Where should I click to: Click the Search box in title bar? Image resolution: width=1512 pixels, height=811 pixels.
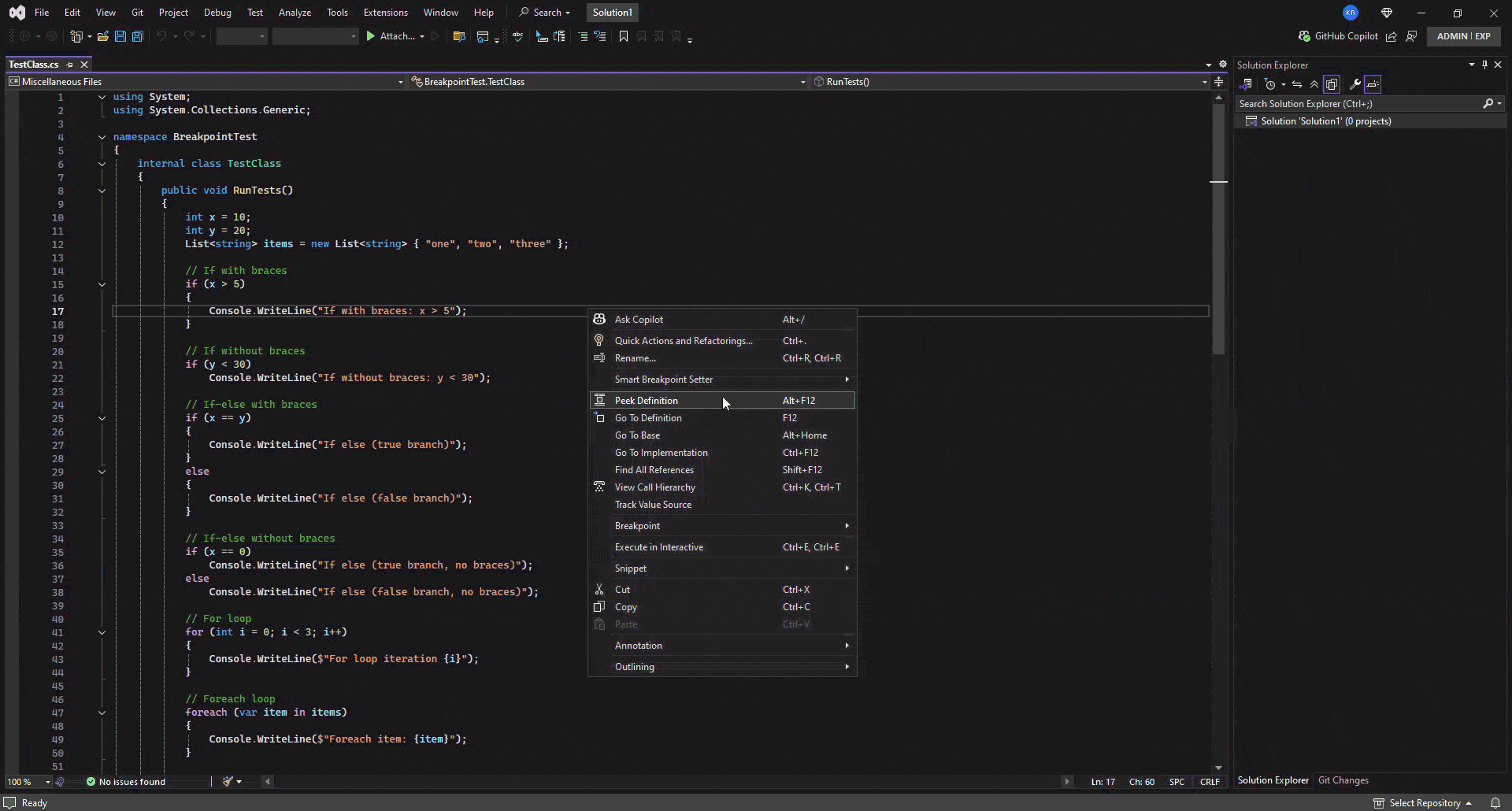(545, 13)
